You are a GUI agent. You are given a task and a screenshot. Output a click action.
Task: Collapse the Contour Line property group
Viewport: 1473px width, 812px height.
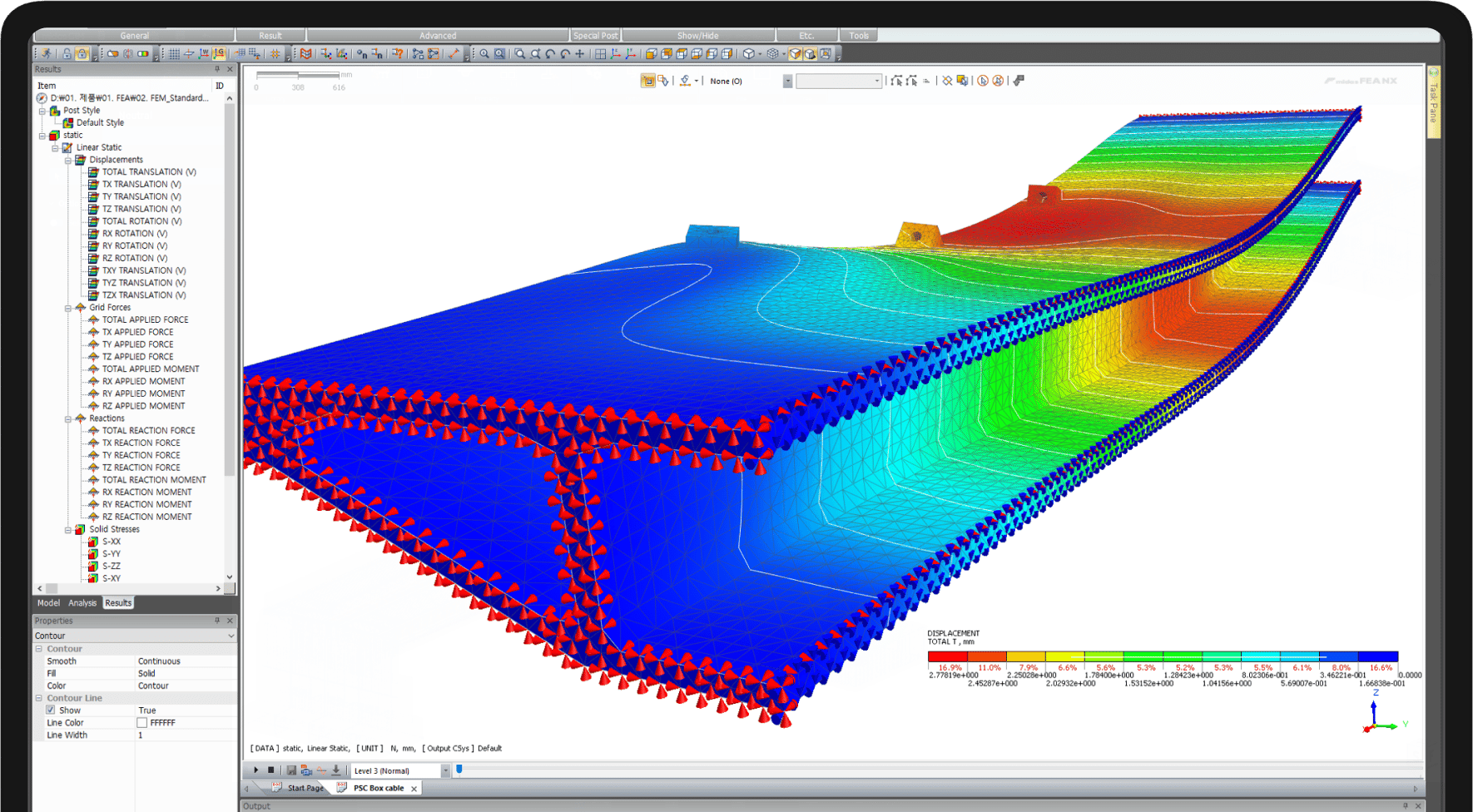pos(38,698)
